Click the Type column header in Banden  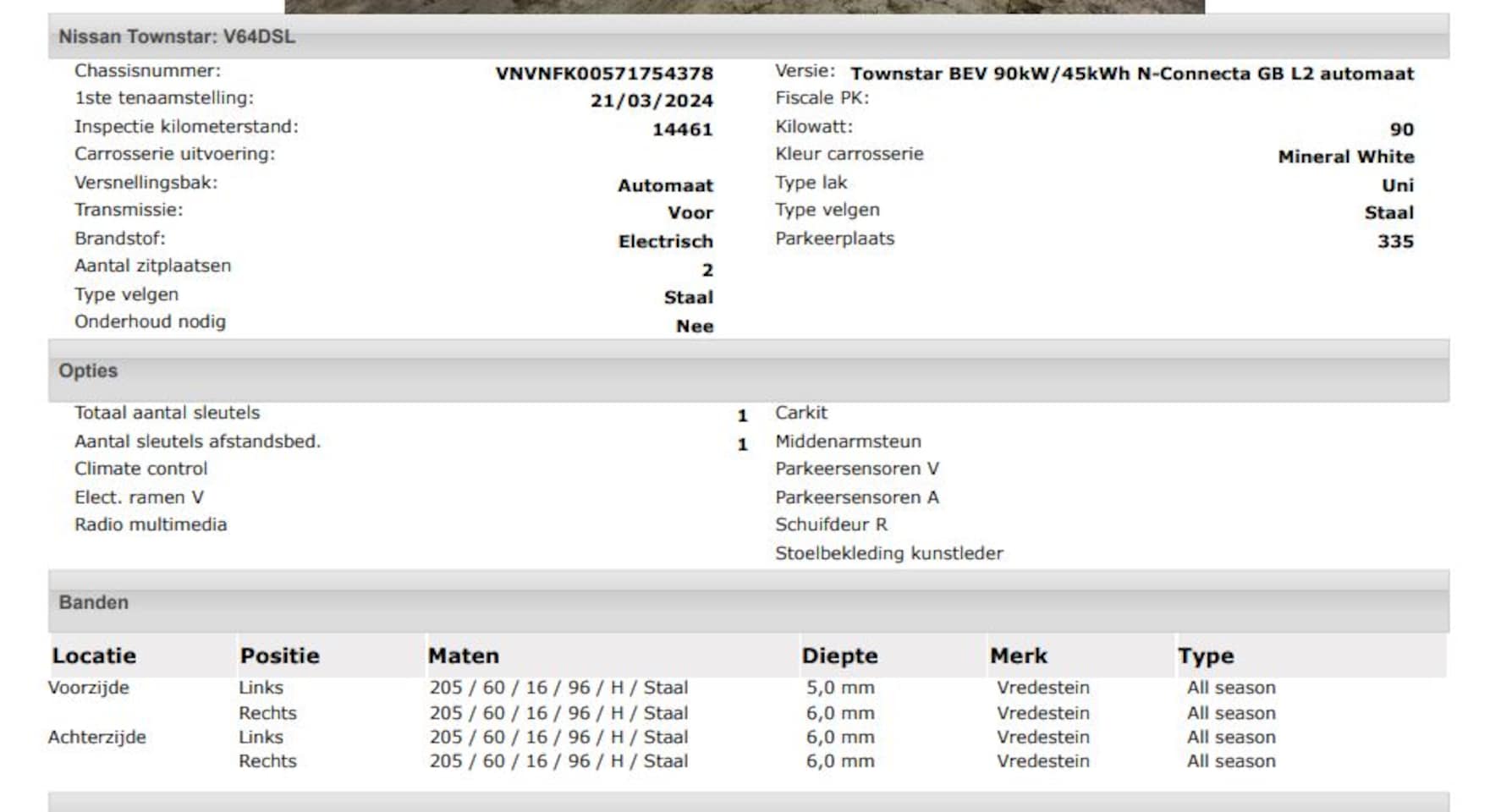1206,656
